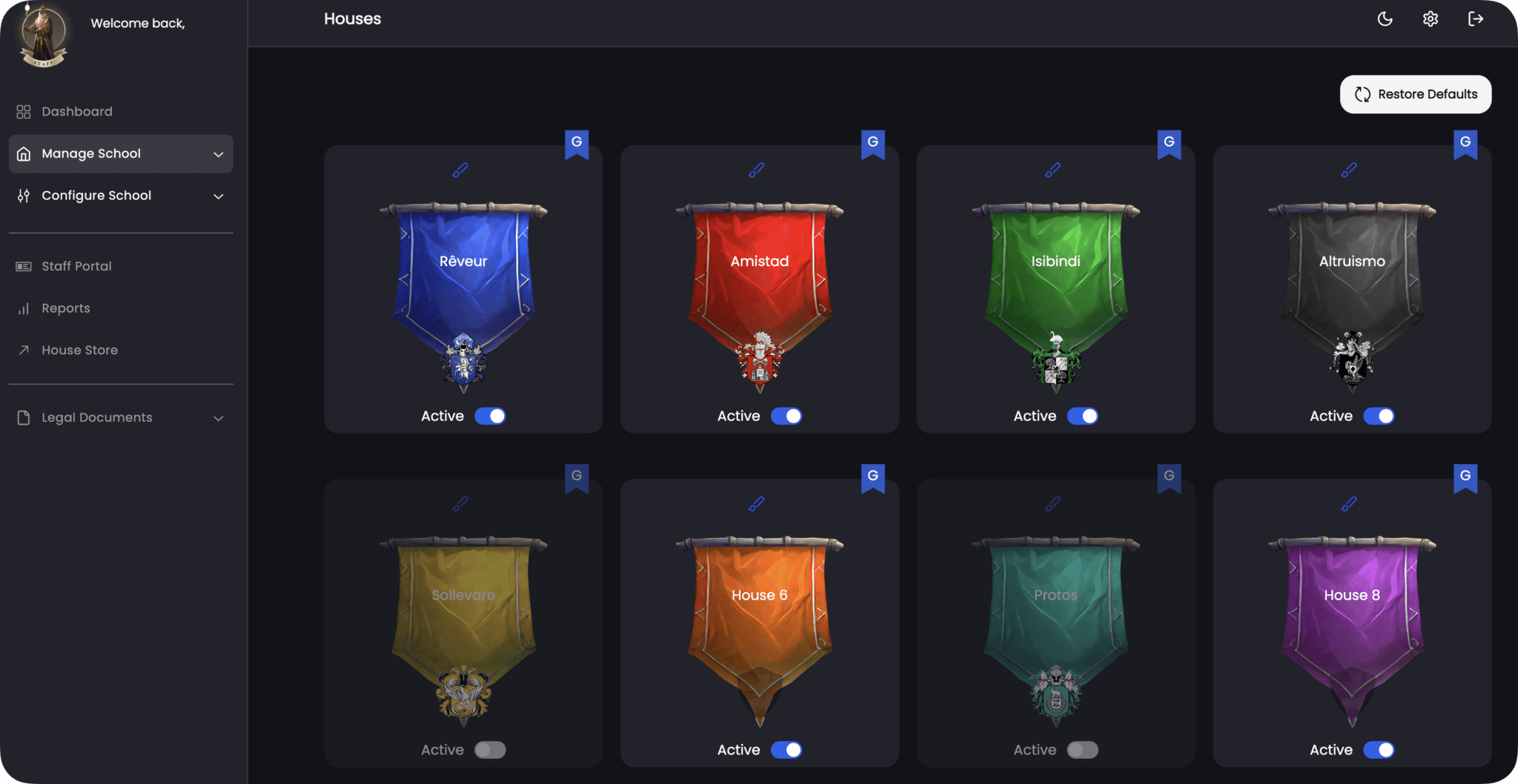Open paintbrush editor for House 6
This screenshot has width=1518, height=784.
click(757, 504)
